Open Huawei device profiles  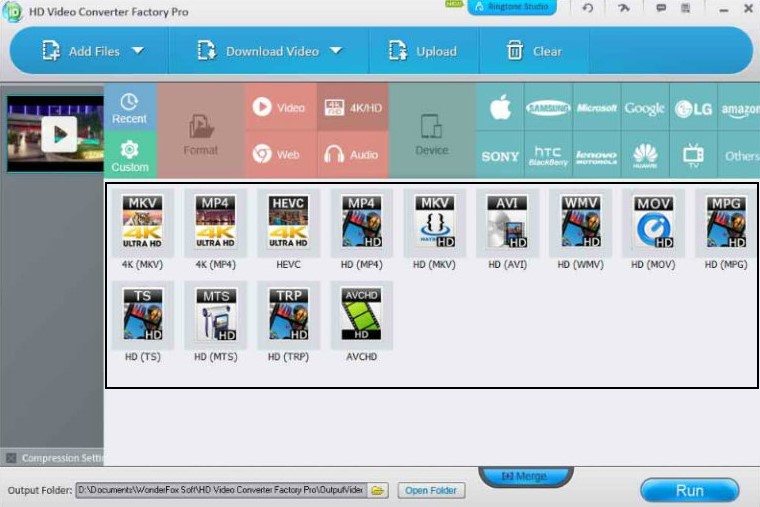tap(645, 155)
